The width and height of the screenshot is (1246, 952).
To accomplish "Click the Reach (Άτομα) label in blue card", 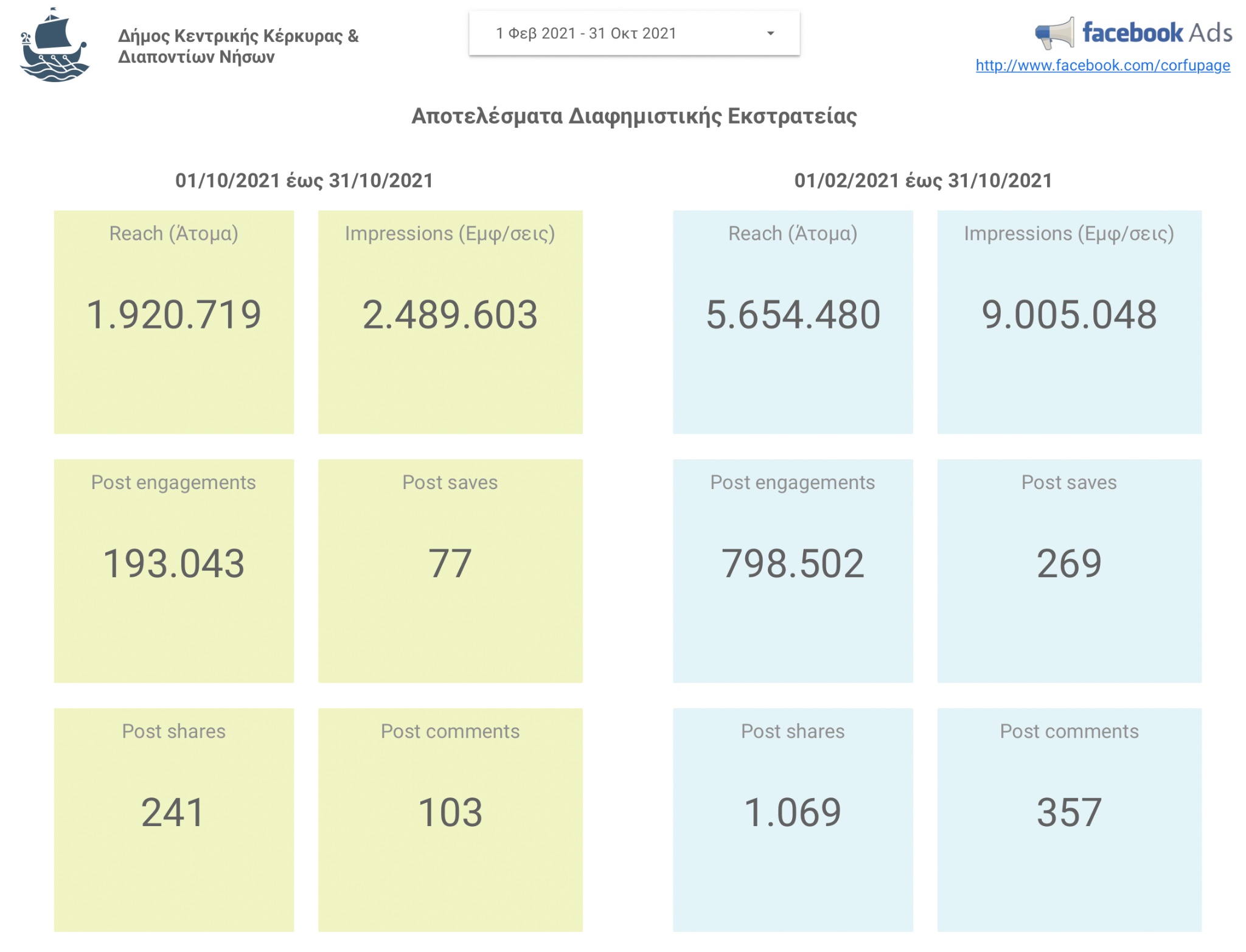I will [x=793, y=234].
